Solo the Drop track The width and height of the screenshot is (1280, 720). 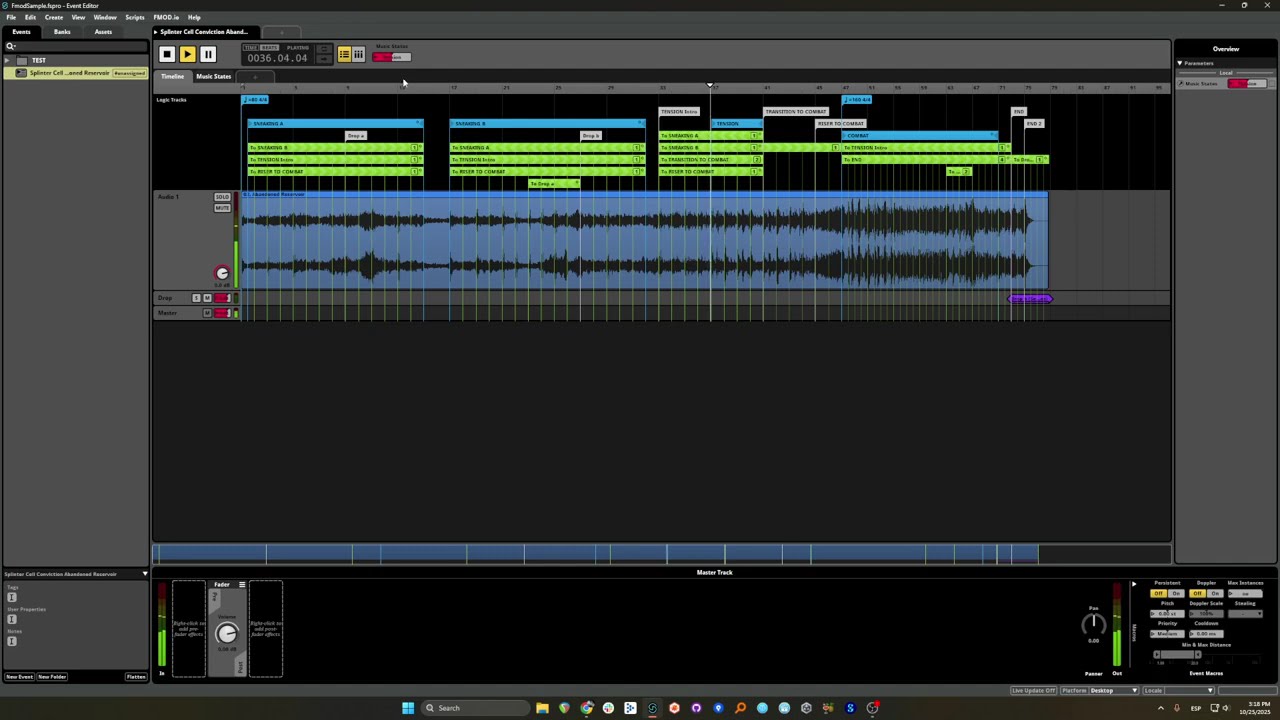(197, 298)
